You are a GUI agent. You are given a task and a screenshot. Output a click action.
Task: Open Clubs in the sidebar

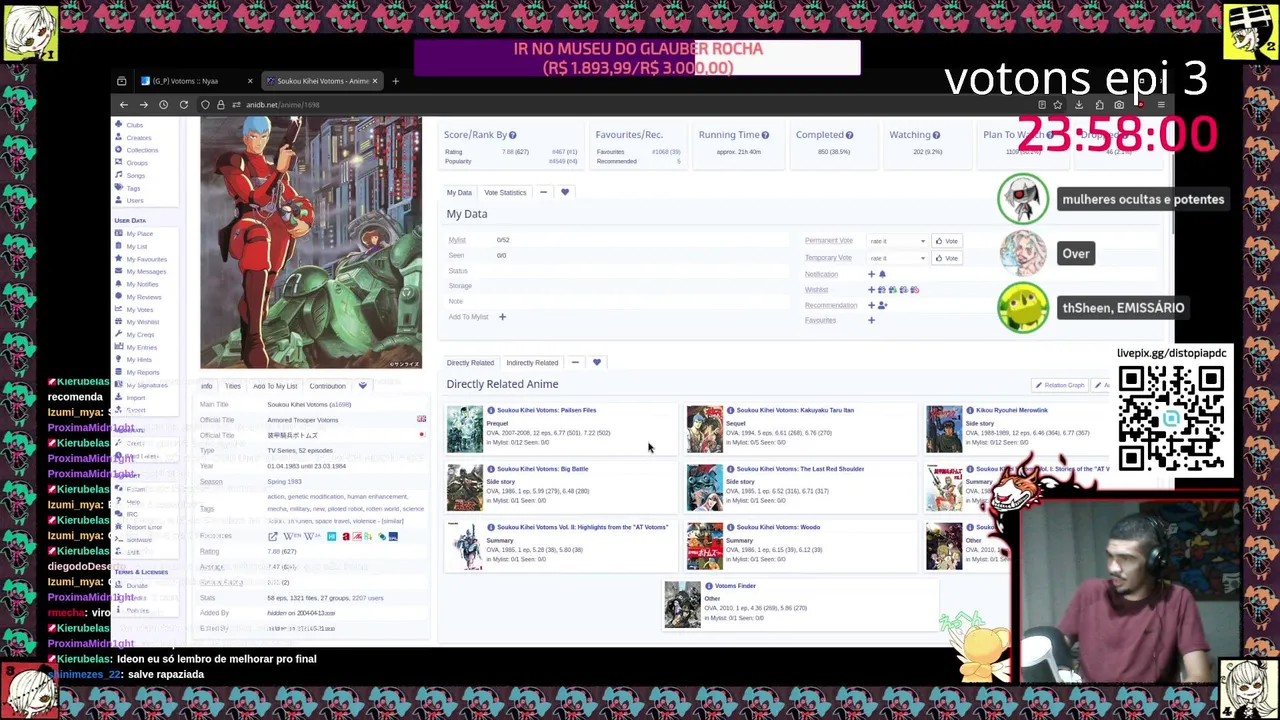(x=135, y=125)
